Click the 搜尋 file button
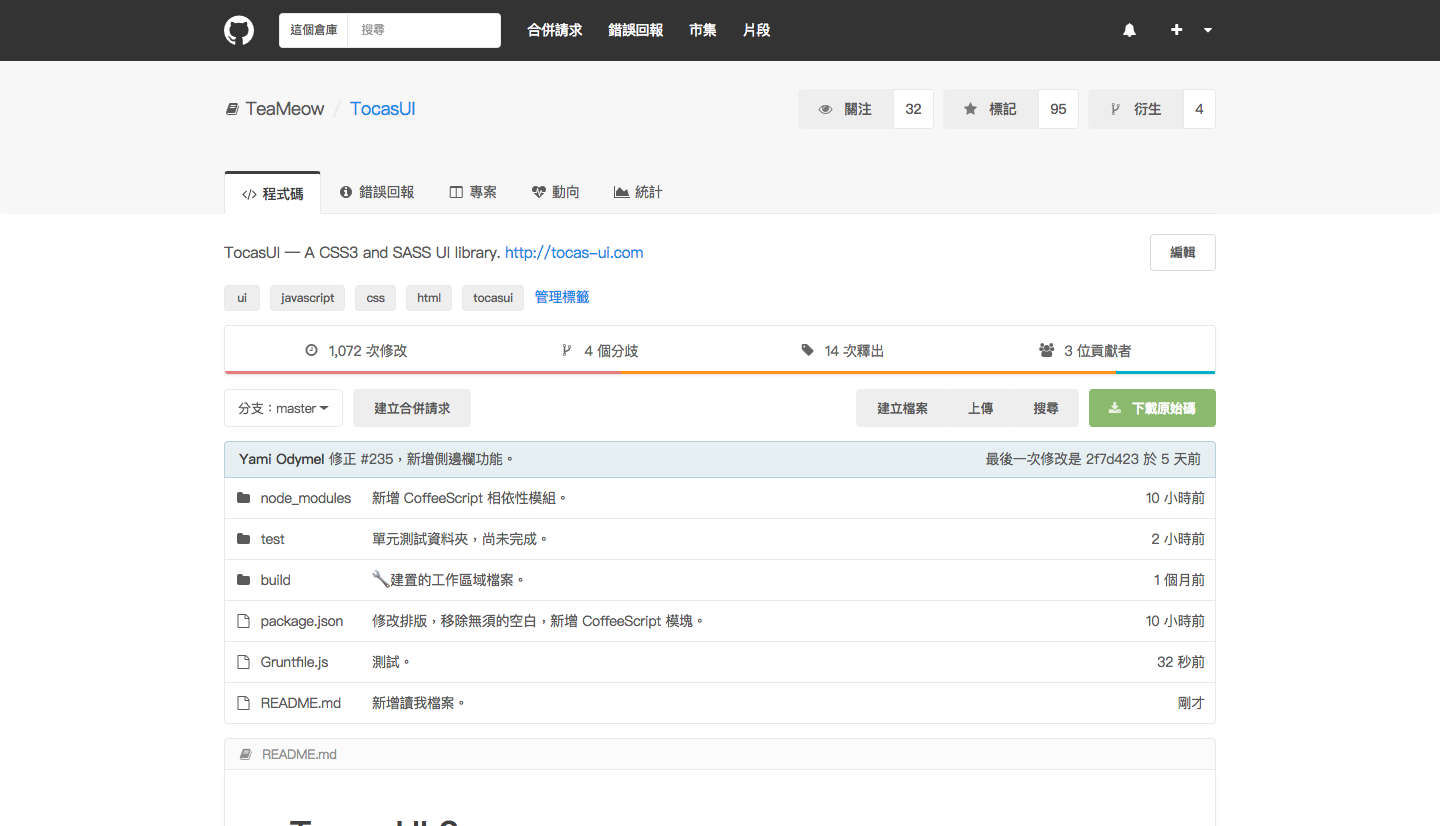The width and height of the screenshot is (1440, 826). click(x=1046, y=408)
